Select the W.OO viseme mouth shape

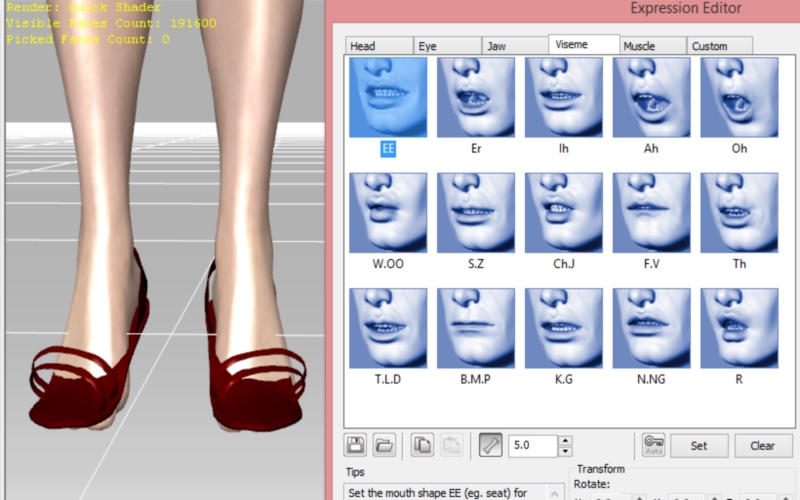388,212
